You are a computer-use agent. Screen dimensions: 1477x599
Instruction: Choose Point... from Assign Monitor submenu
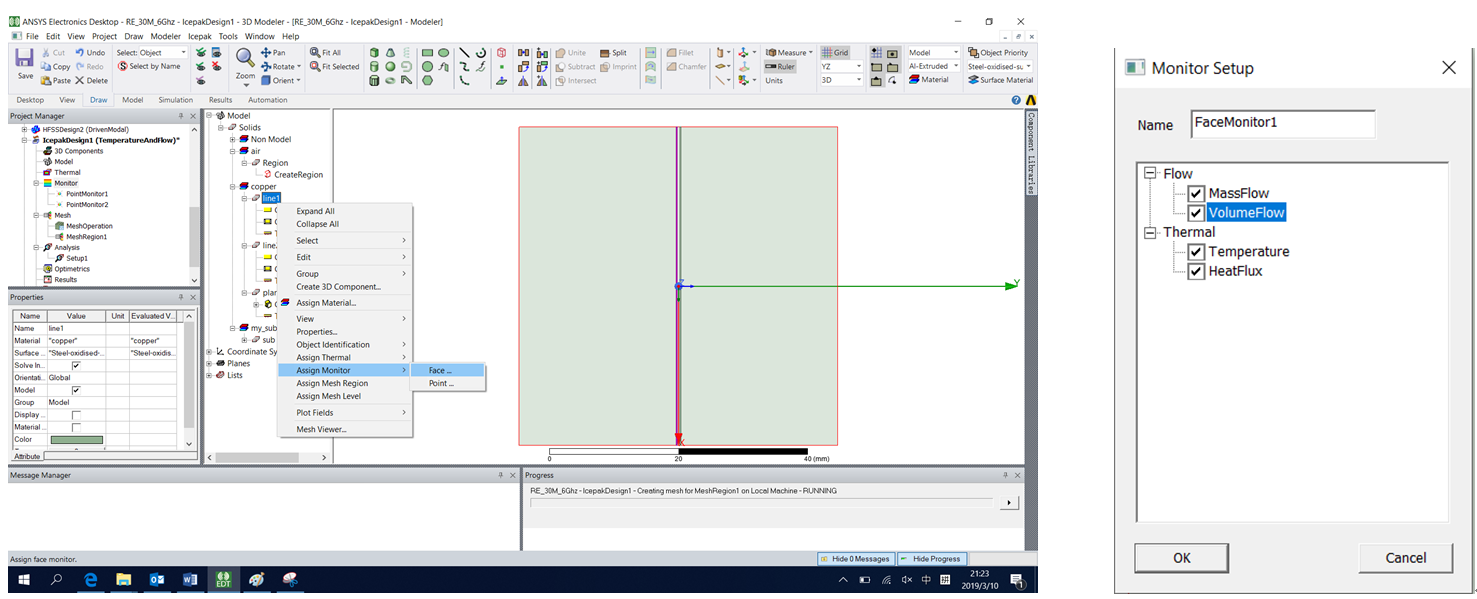point(448,383)
